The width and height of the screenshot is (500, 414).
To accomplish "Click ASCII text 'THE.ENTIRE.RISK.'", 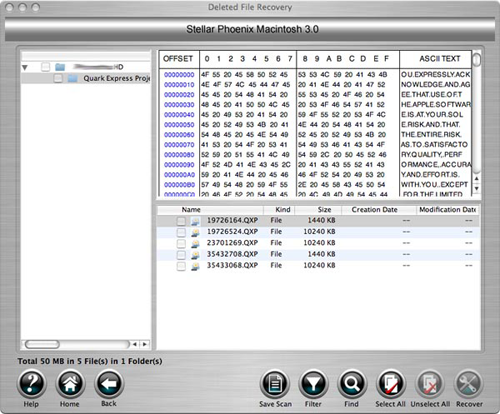I will [431, 135].
